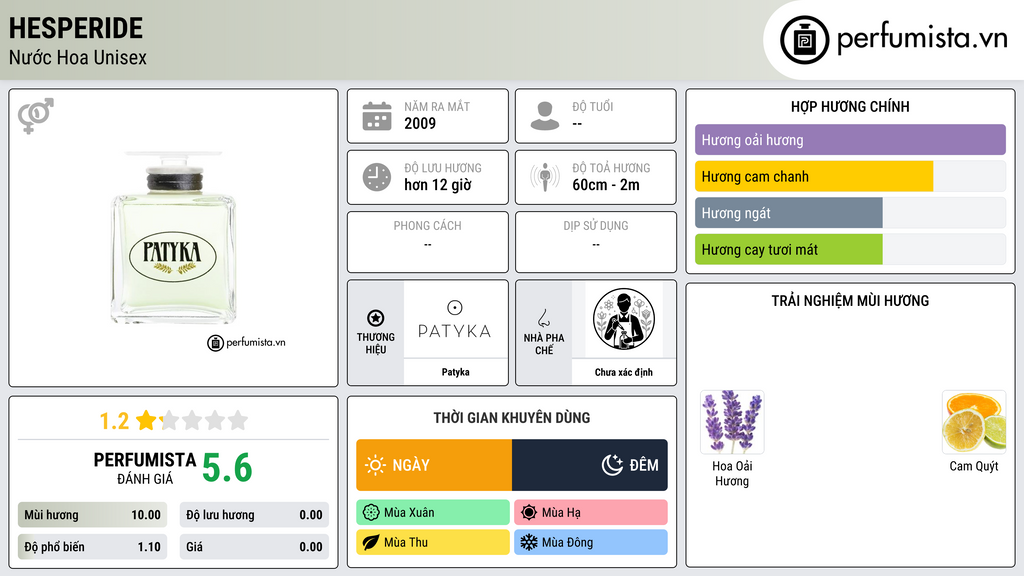The image size is (1024, 576).
Task: Open the Cam Quýt citrus note image
Action: click(x=974, y=422)
